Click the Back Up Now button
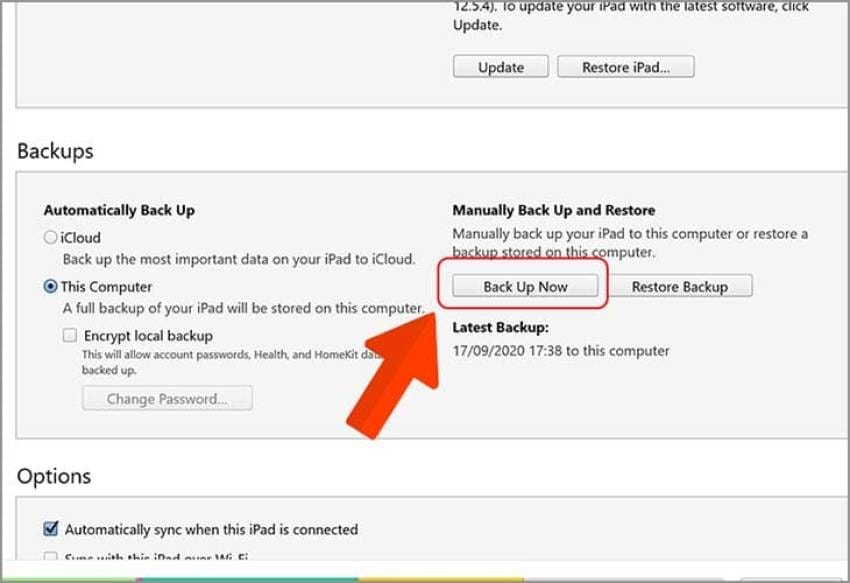850x583 pixels. pyautogui.click(x=525, y=287)
